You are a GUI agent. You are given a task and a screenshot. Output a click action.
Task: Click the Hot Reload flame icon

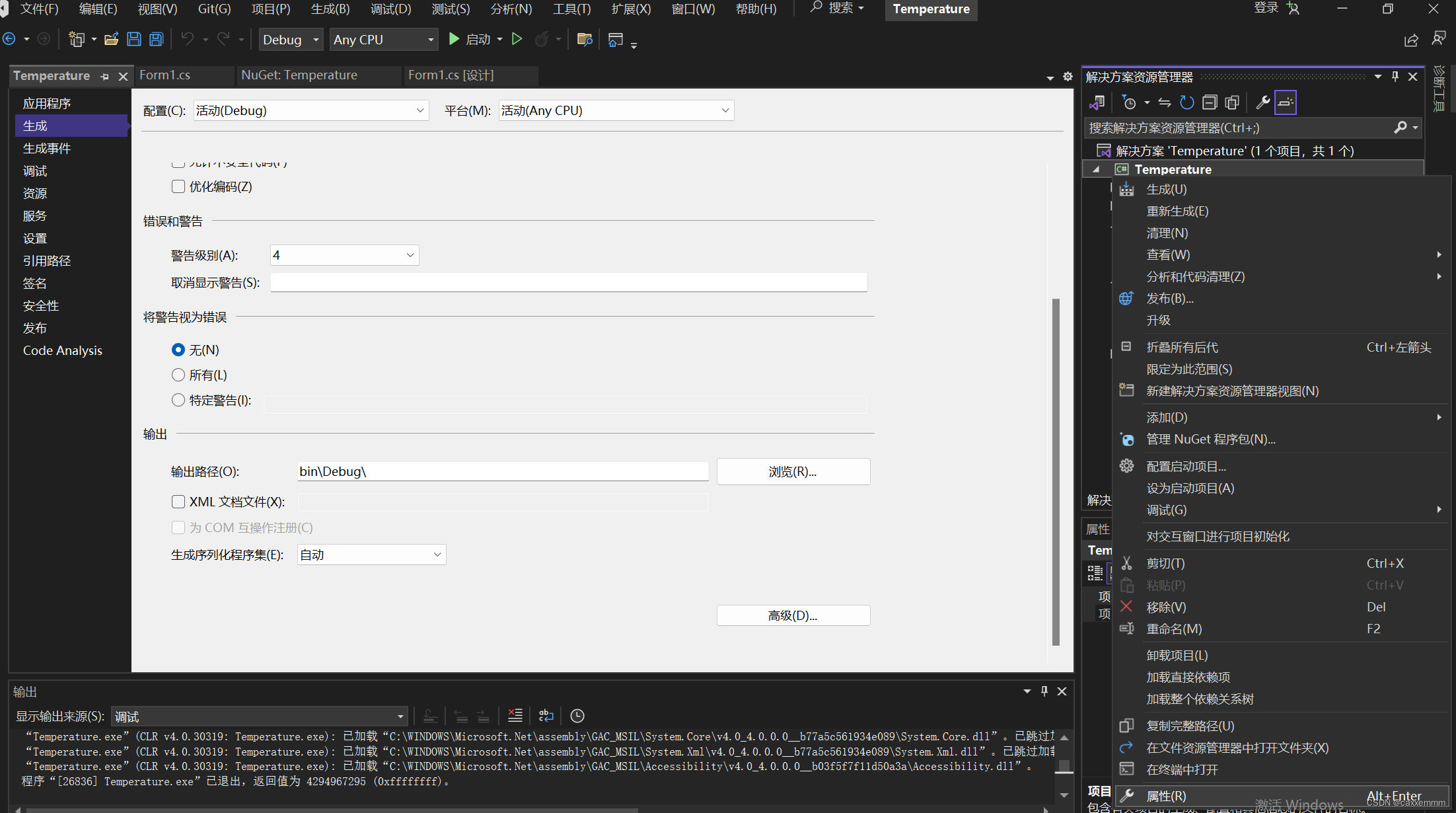pos(542,40)
